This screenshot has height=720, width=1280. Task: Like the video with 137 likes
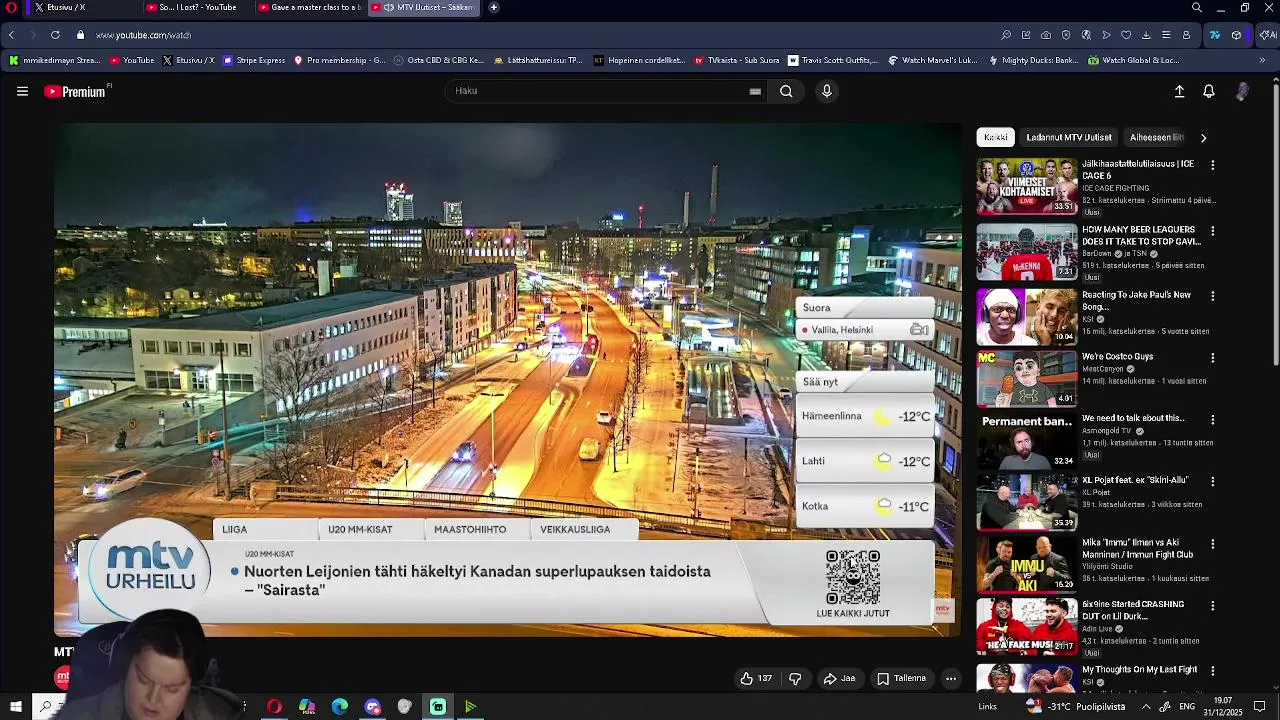(x=756, y=678)
